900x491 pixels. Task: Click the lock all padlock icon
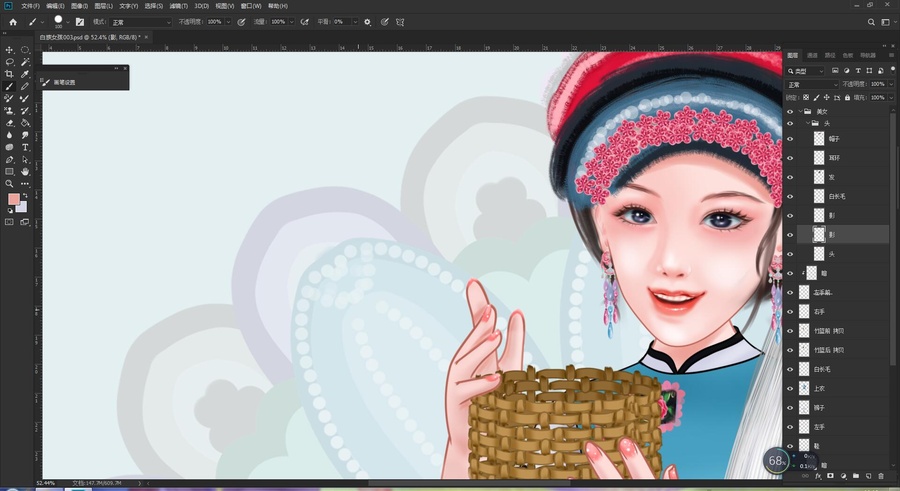(847, 98)
